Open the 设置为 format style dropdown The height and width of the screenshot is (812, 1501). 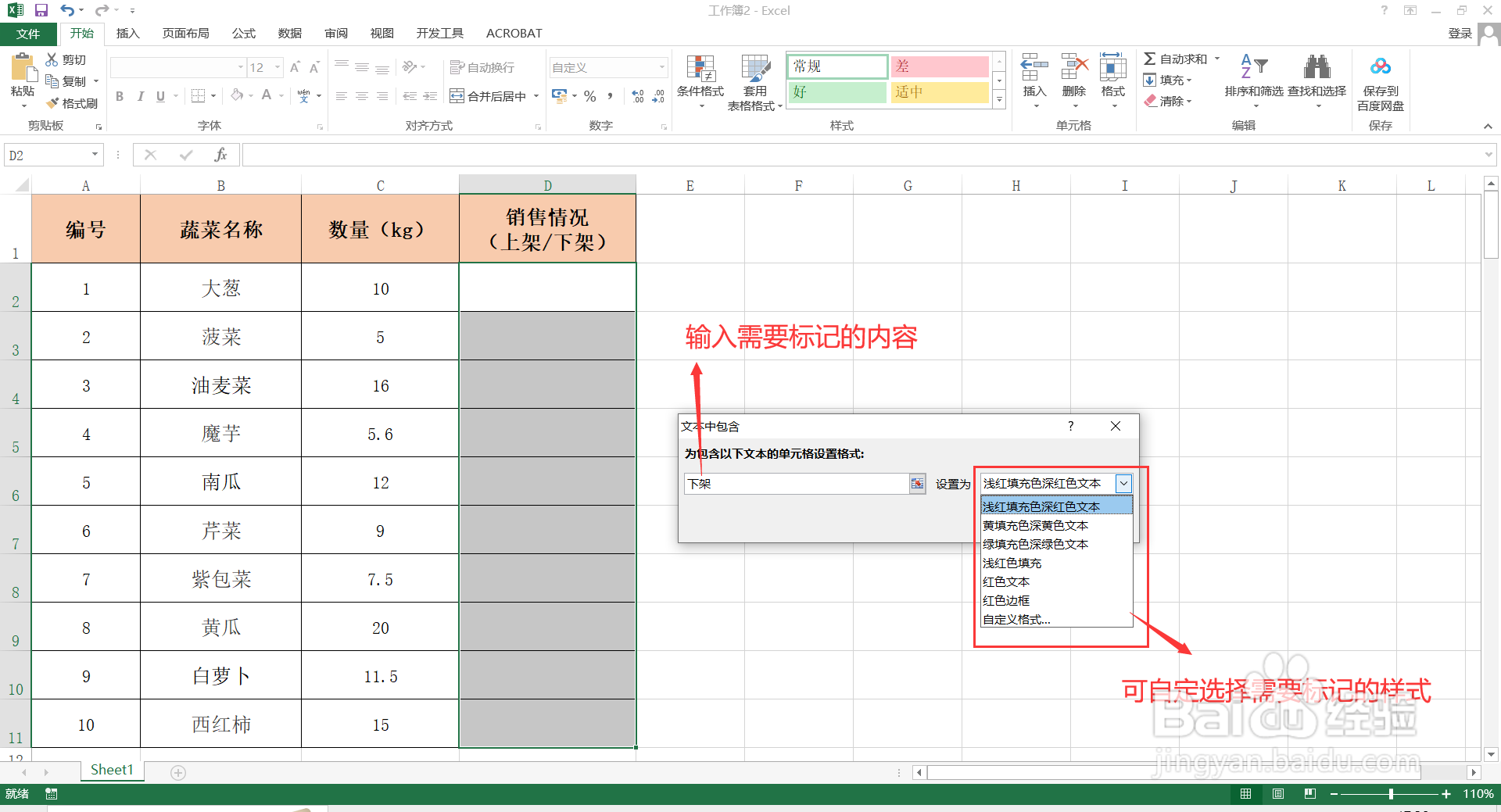tap(1123, 483)
